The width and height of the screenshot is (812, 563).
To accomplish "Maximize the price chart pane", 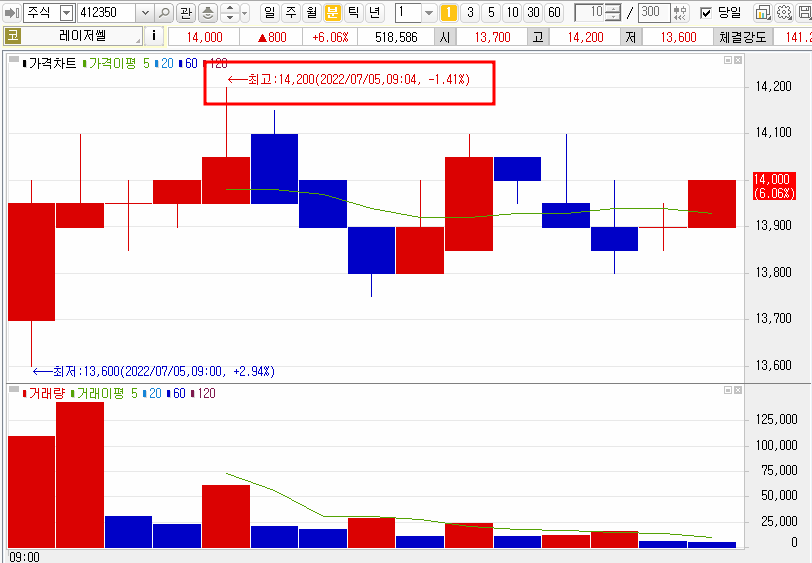I will pos(728,61).
